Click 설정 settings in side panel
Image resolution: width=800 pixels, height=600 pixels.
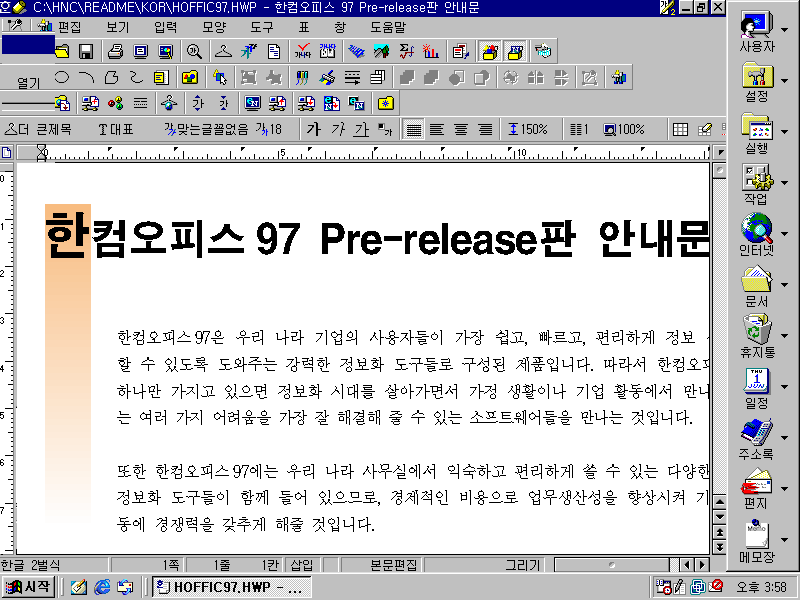(757, 81)
